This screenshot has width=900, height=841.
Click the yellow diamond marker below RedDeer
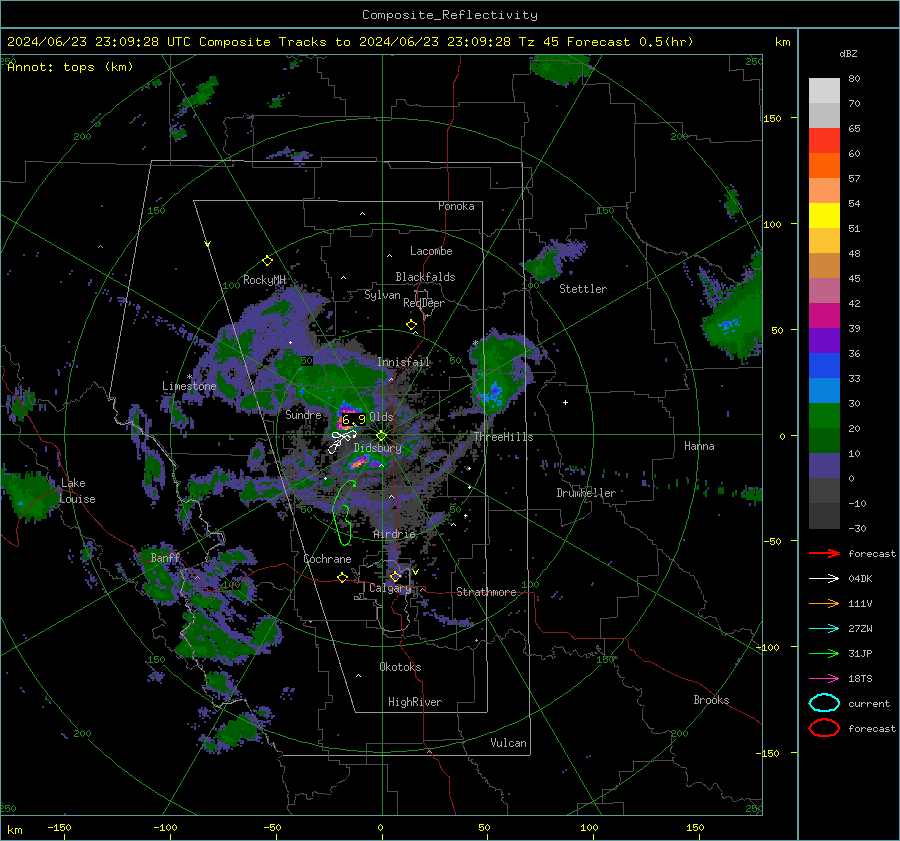pos(411,325)
